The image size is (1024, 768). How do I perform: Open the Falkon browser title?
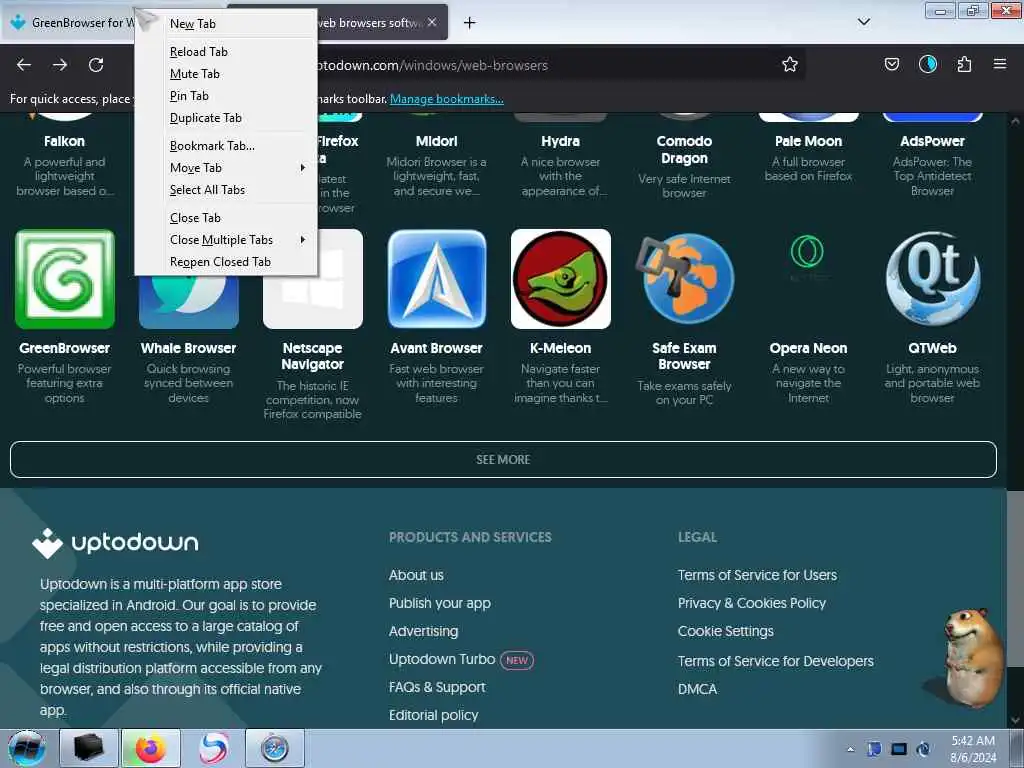click(65, 141)
